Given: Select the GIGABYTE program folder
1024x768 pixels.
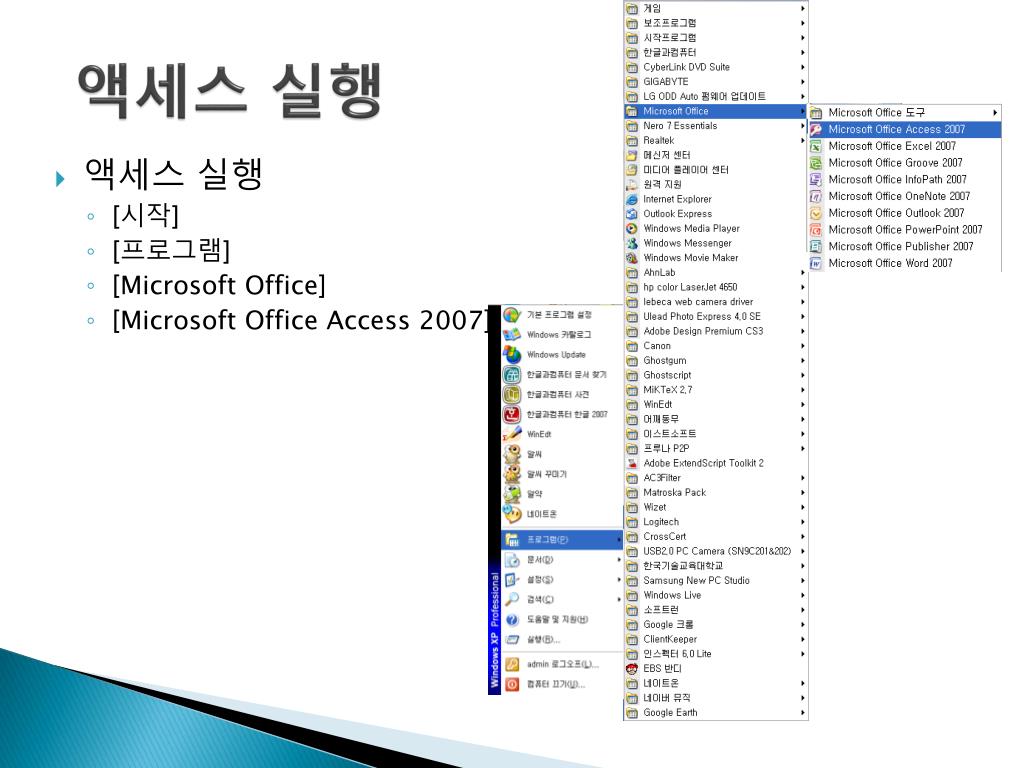Looking at the screenshot, I should (x=716, y=82).
